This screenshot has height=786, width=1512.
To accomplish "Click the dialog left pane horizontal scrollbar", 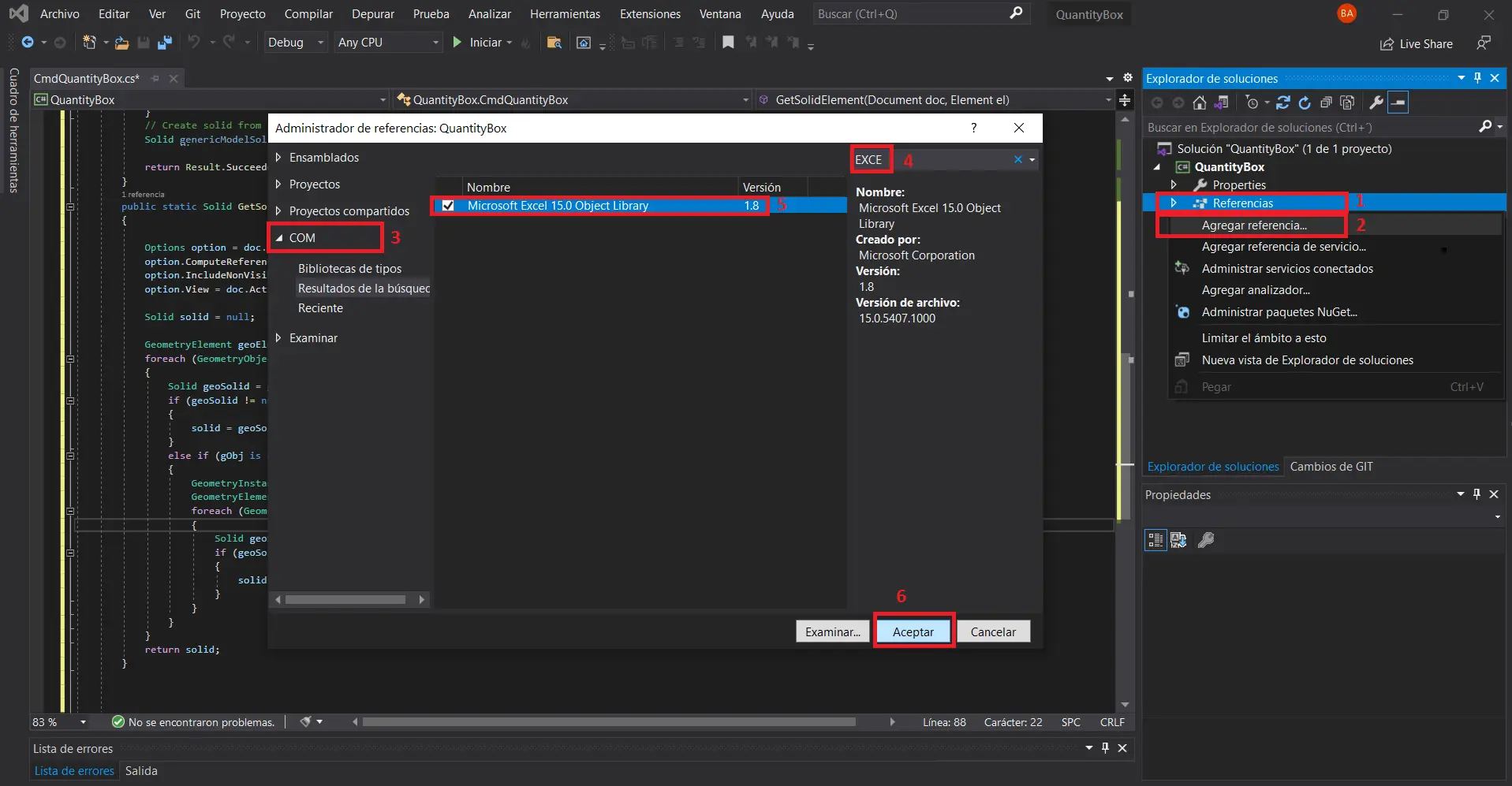I will (345, 600).
